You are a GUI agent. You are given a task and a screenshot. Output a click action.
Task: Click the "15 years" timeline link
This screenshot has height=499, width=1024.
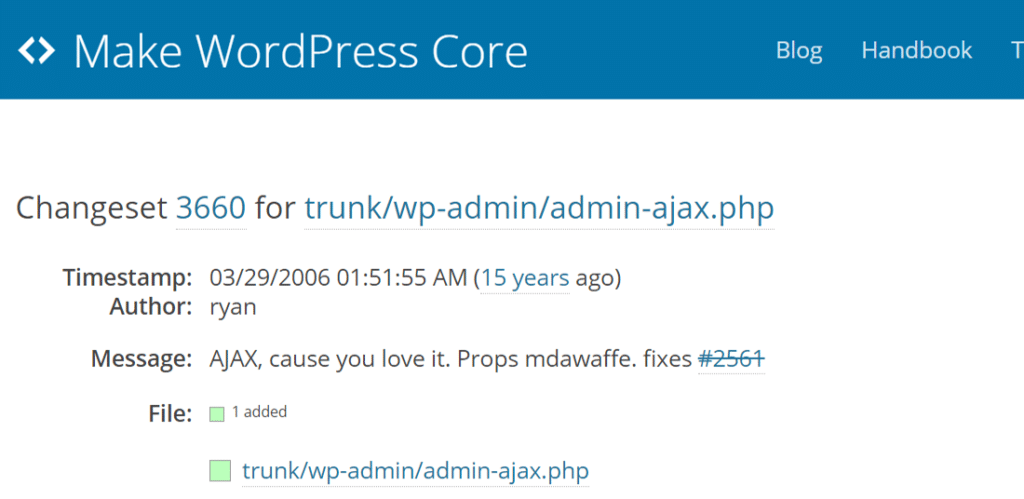pos(526,278)
